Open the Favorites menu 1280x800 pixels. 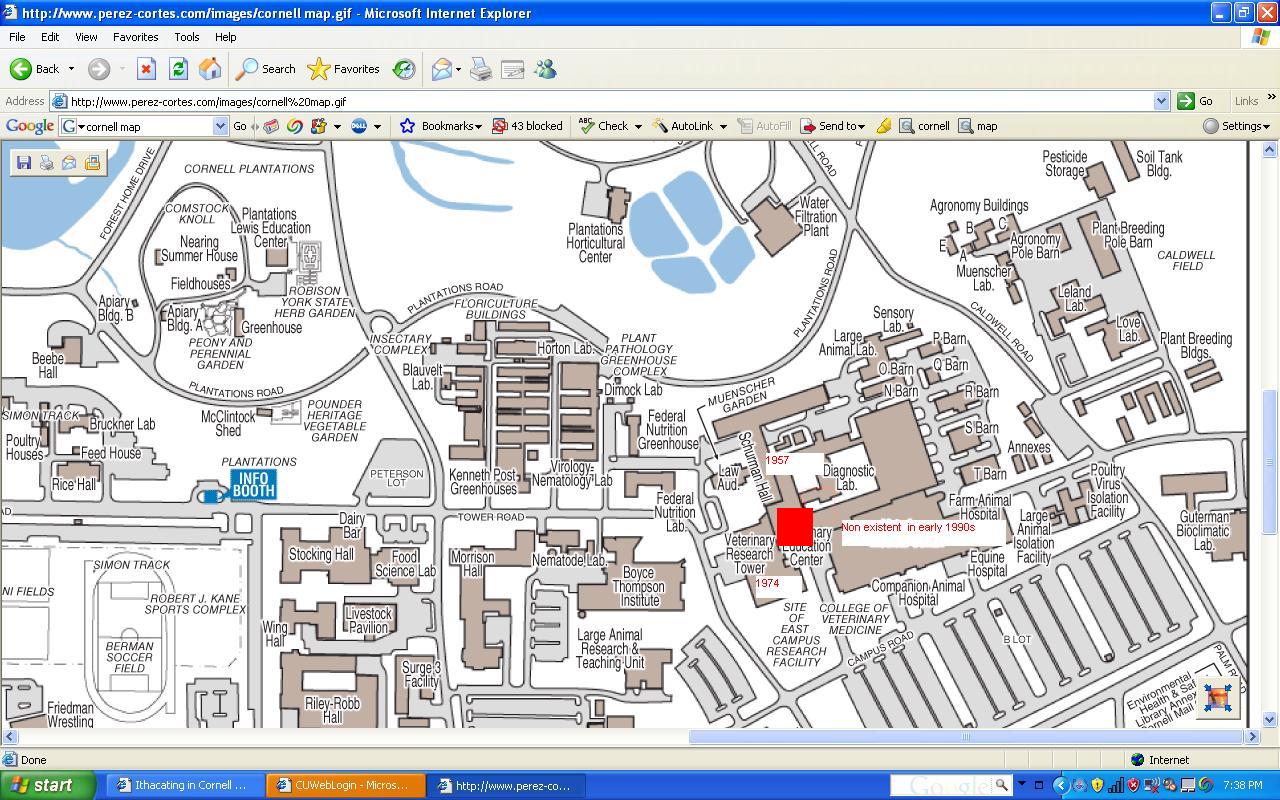click(135, 37)
